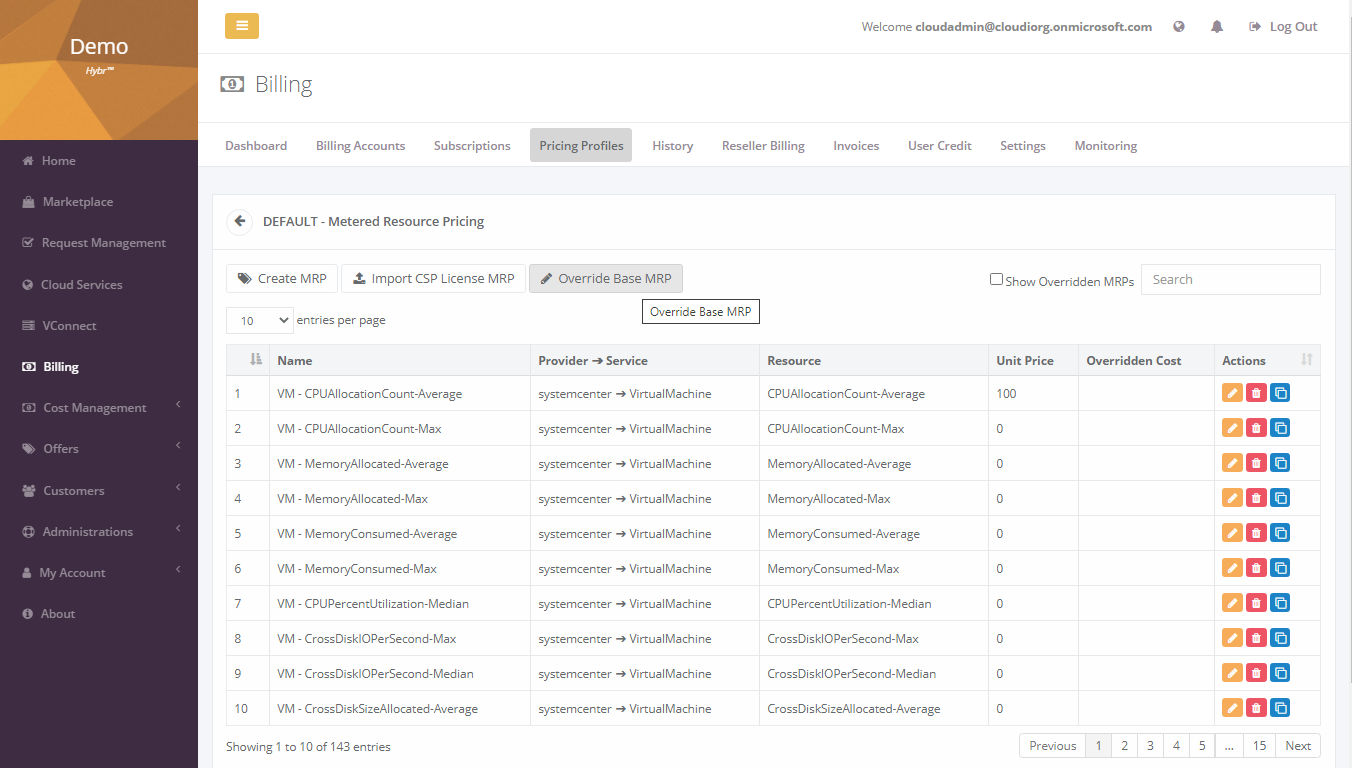Image resolution: width=1352 pixels, height=768 pixels.
Task: Click the globe language icon
Action: (1179, 27)
